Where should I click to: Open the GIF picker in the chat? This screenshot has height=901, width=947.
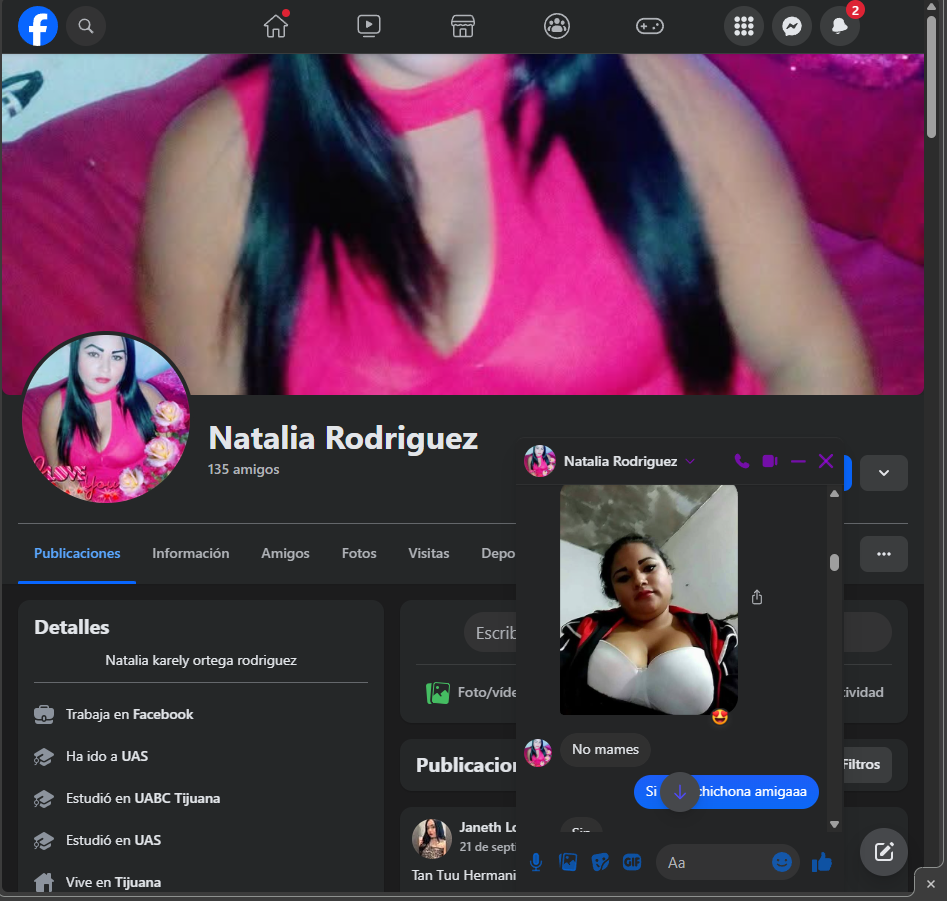coord(632,862)
